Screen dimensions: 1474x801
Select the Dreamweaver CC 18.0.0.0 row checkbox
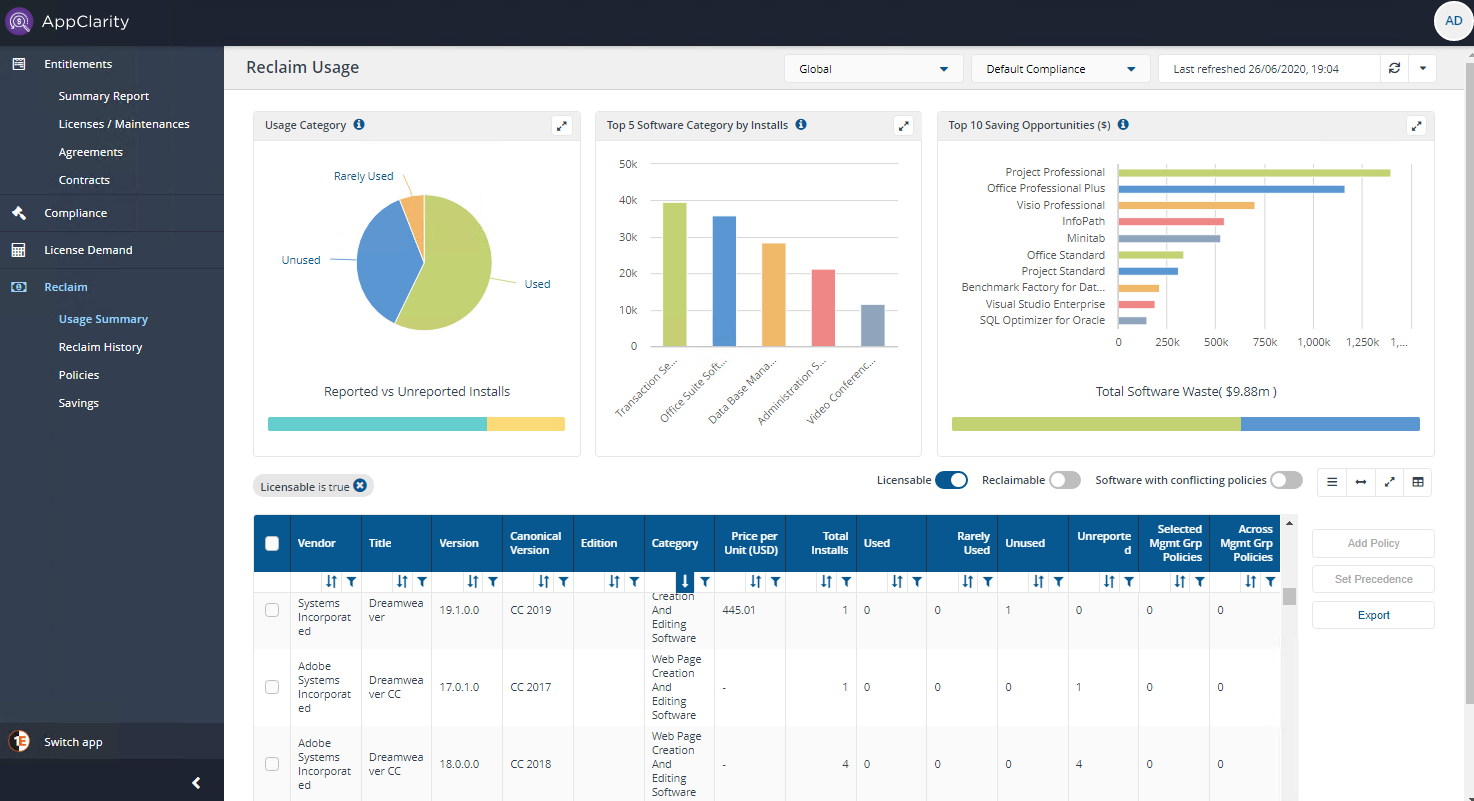pyautogui.click(x=272, y=764)
